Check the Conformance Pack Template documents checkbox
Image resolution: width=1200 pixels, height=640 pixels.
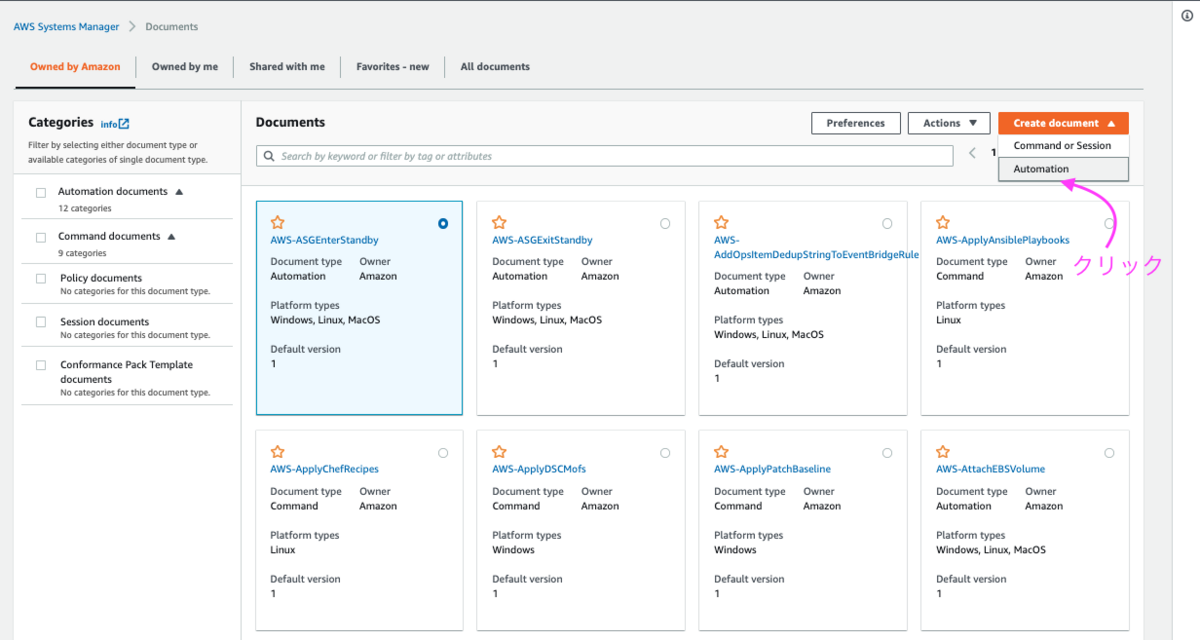pyautogui.click(x=41, y=366)
